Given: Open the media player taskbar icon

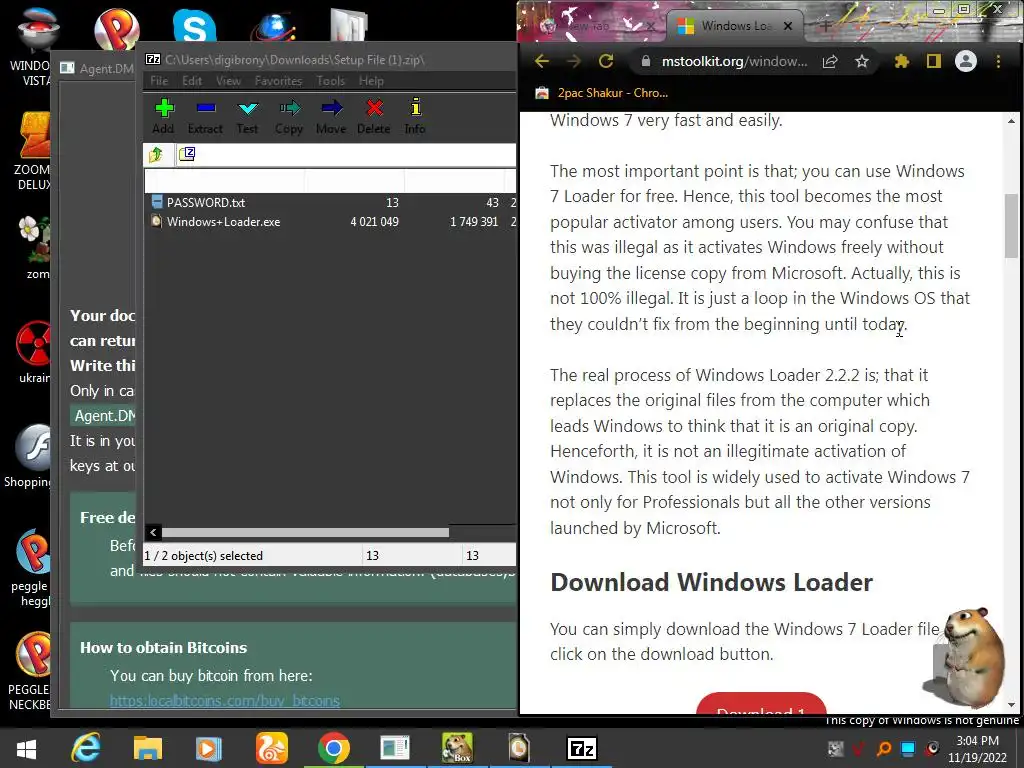Looking at the screenshot, I should point(209,748).
